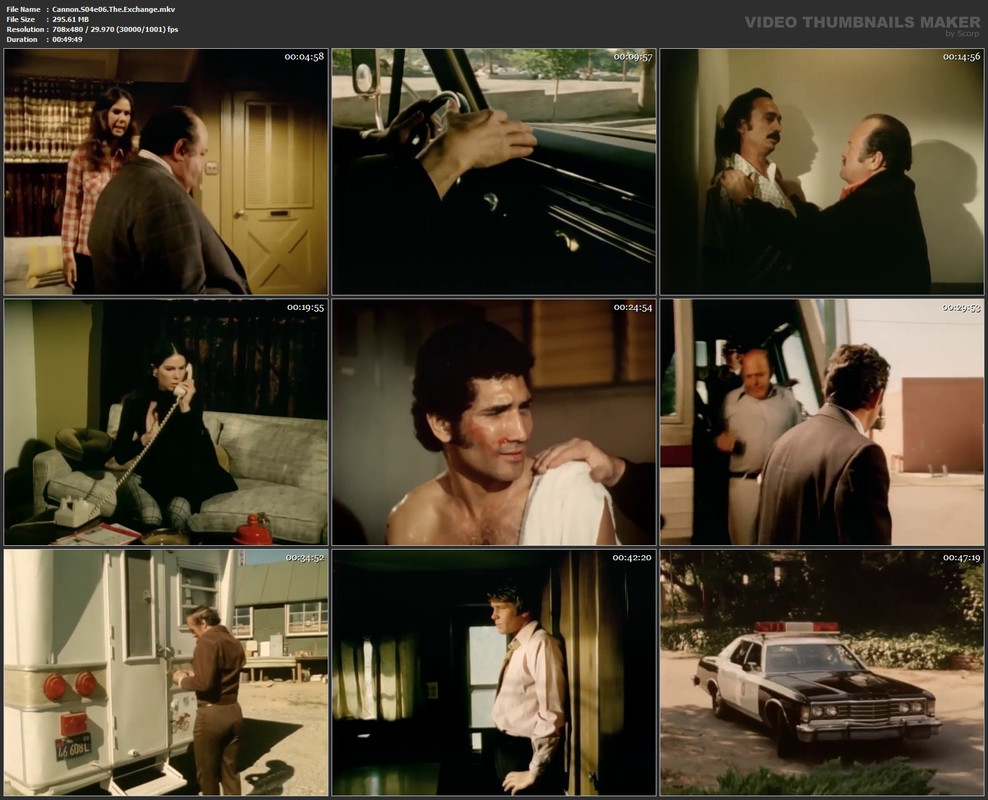Click the resolution value 708x480 / 29.970 fps
988x800 pixels.
(x=115, y=30)
